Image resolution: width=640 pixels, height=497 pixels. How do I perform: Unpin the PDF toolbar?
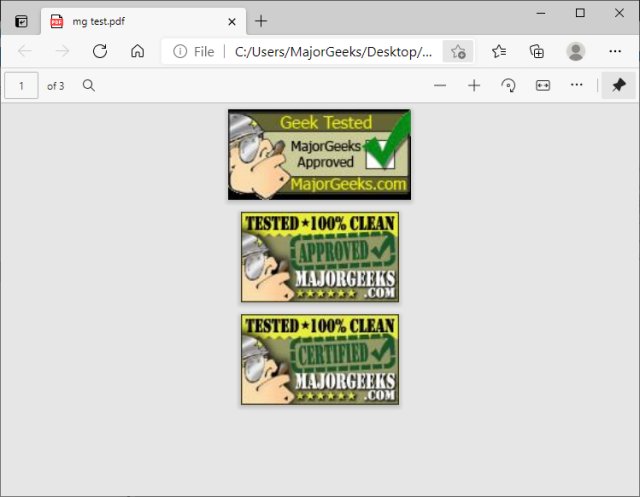pos(619,85)
